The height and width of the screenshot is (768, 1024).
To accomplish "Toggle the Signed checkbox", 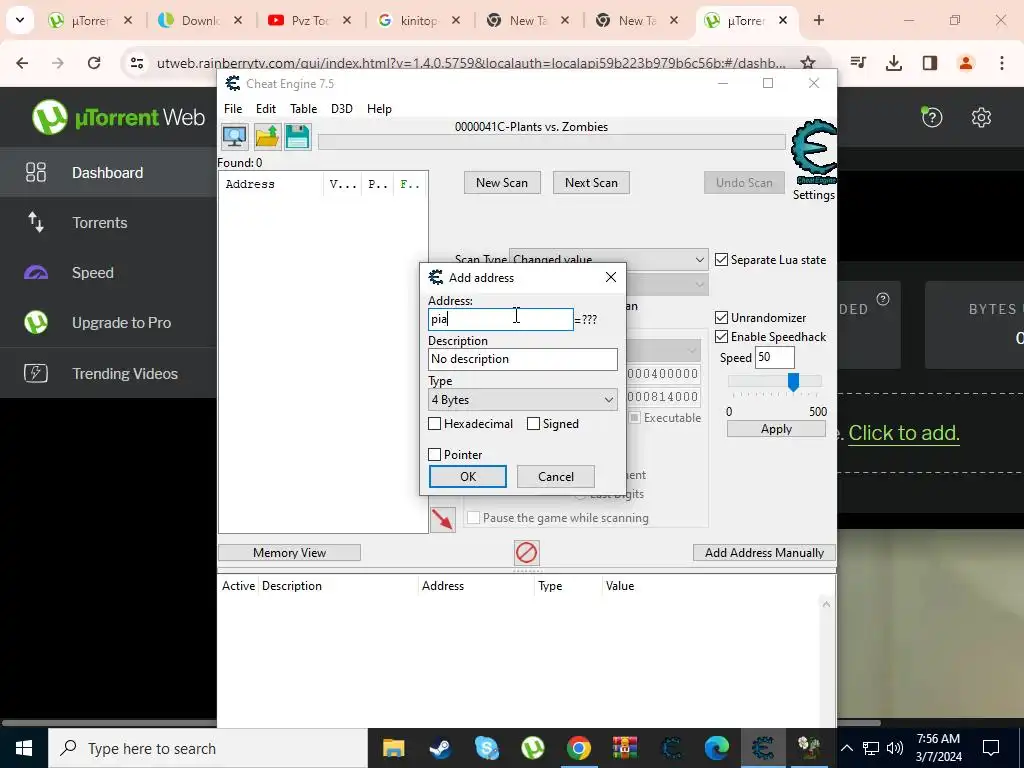I will (534, 424).
